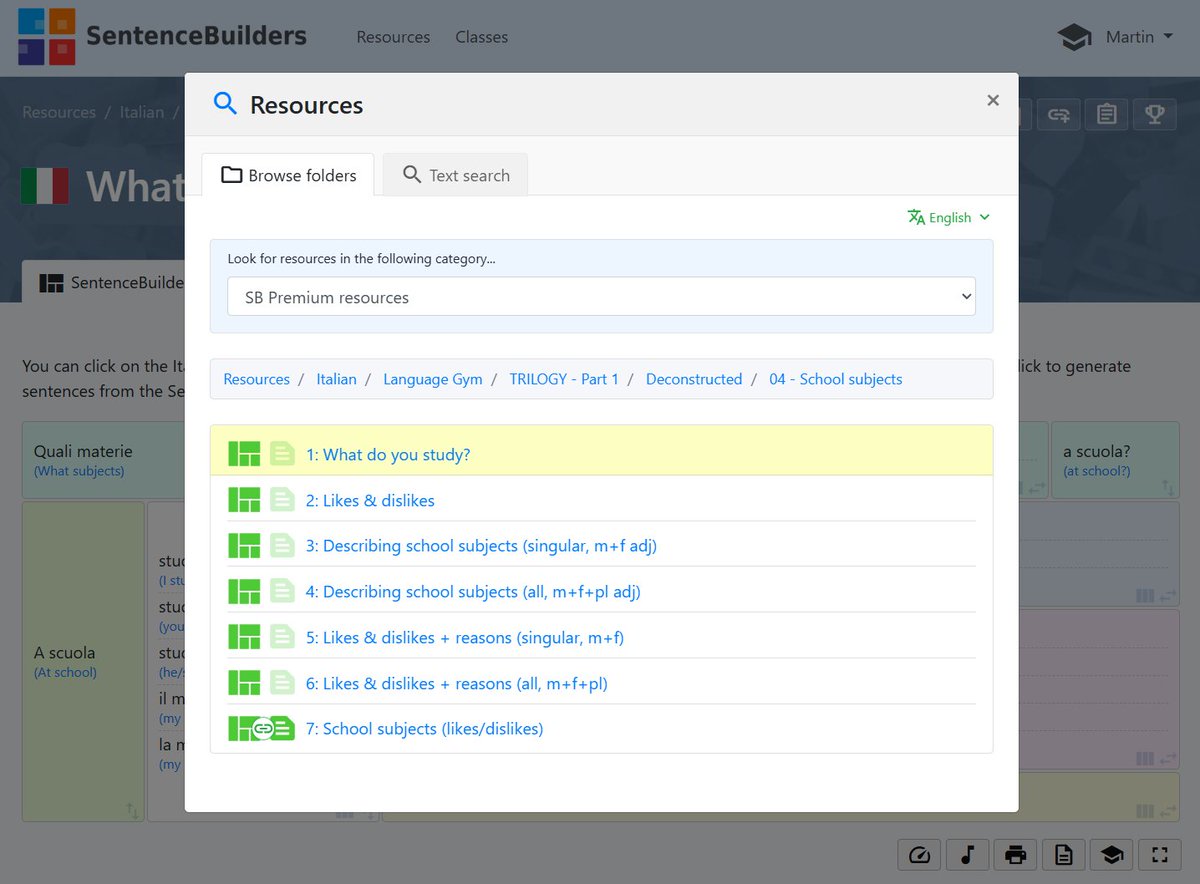
Task: Click the 'a scuola?' cell
Action: click(x=1115, y=460)
